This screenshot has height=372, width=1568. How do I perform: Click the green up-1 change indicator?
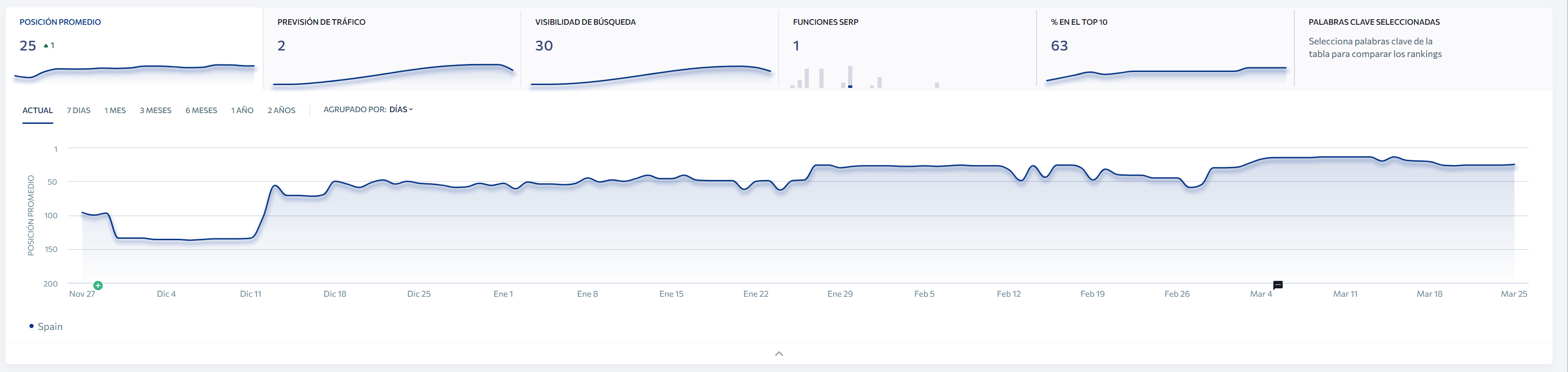coord(49,46)
